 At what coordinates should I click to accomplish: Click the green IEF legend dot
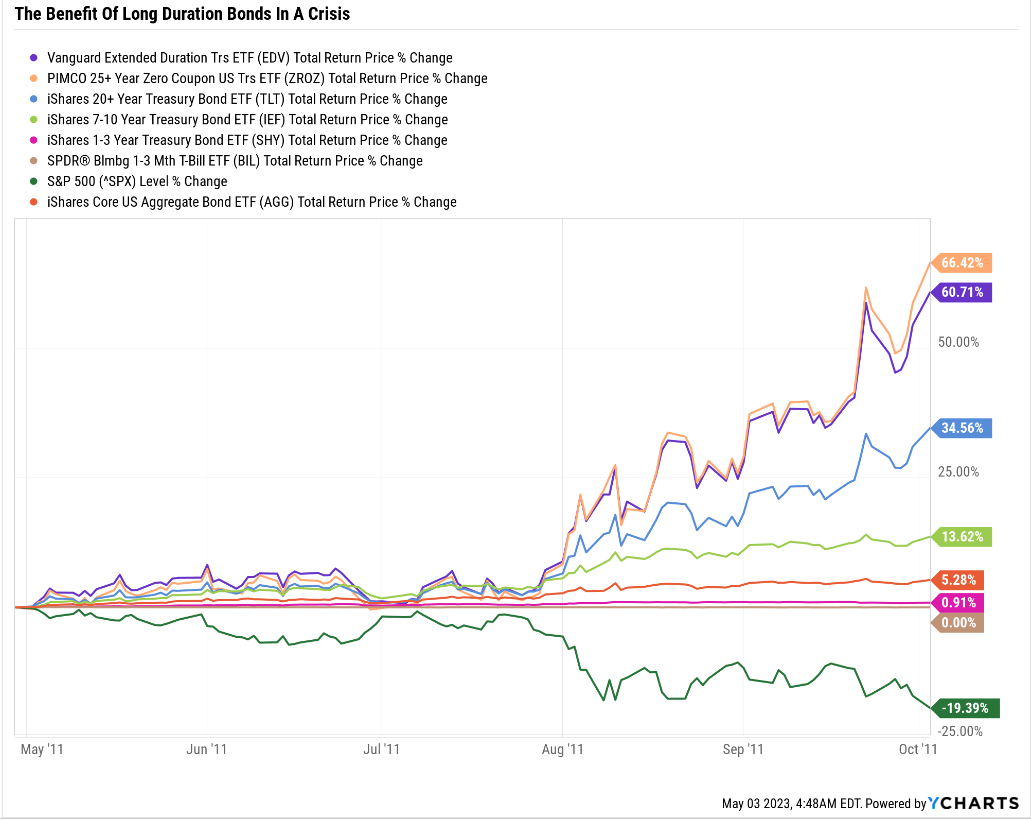(x=34, y=120)
